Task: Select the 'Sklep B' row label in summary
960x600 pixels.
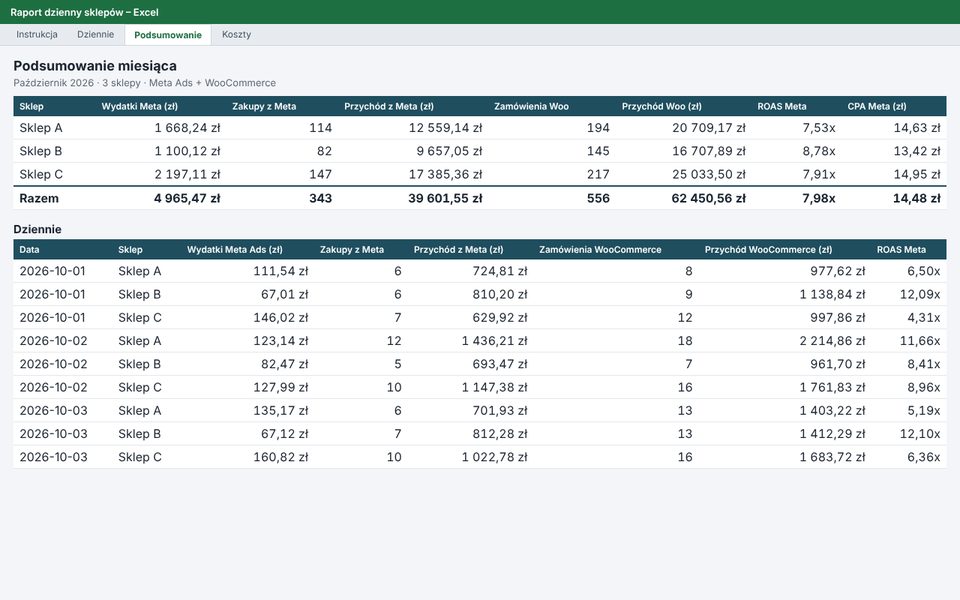Action: pyautogui.click(x=40, y=151)
